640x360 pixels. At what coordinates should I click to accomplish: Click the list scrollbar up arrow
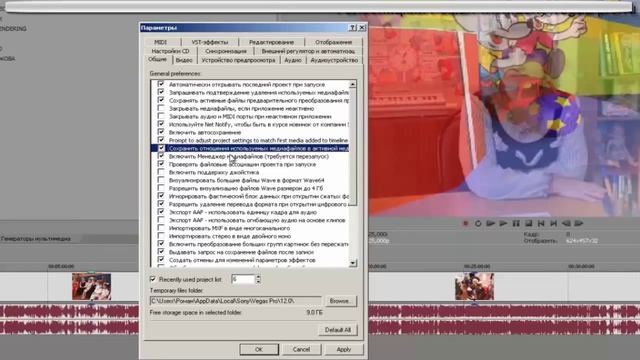click(353, 84)
